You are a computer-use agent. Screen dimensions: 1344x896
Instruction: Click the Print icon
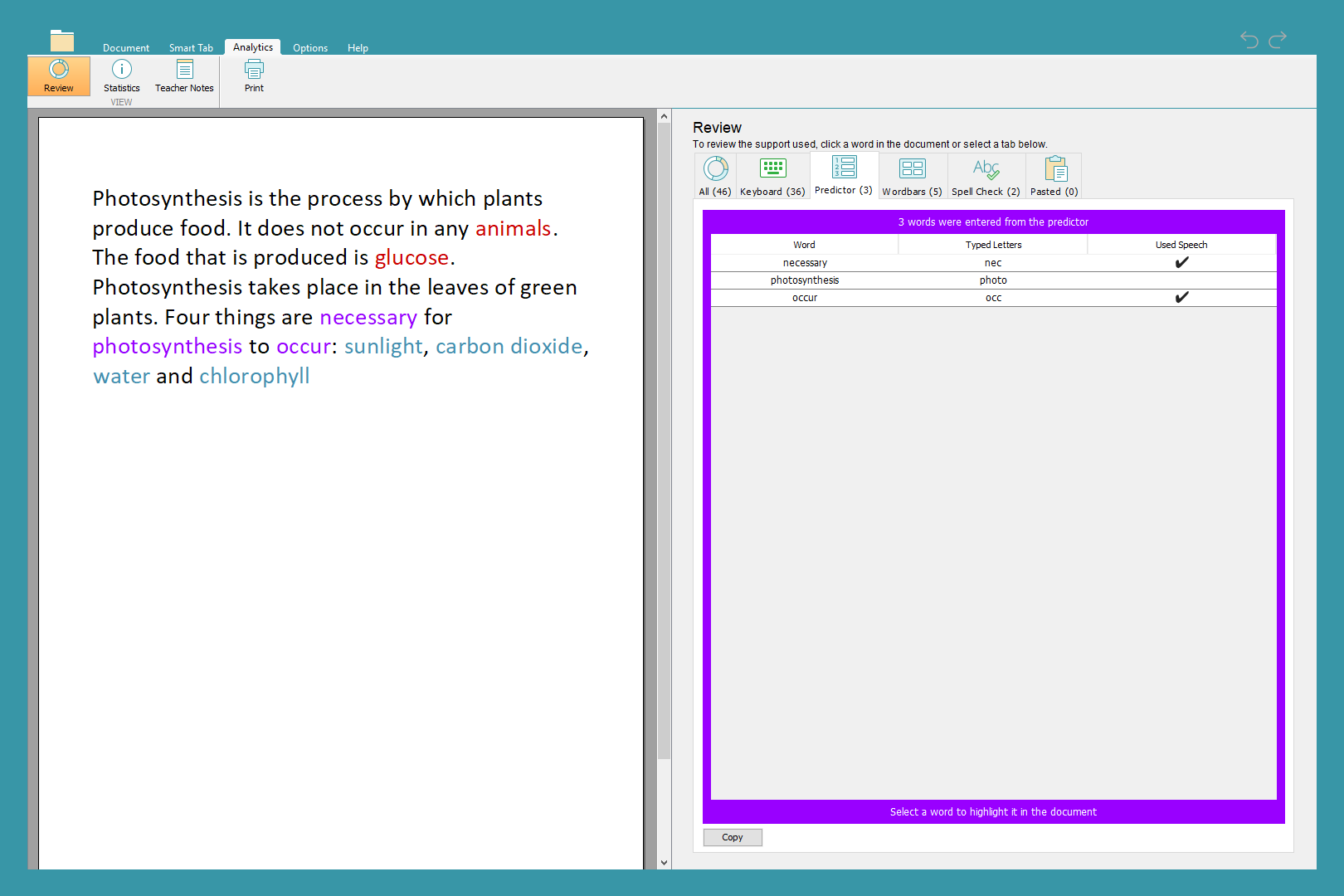click(x=254, y=75)
